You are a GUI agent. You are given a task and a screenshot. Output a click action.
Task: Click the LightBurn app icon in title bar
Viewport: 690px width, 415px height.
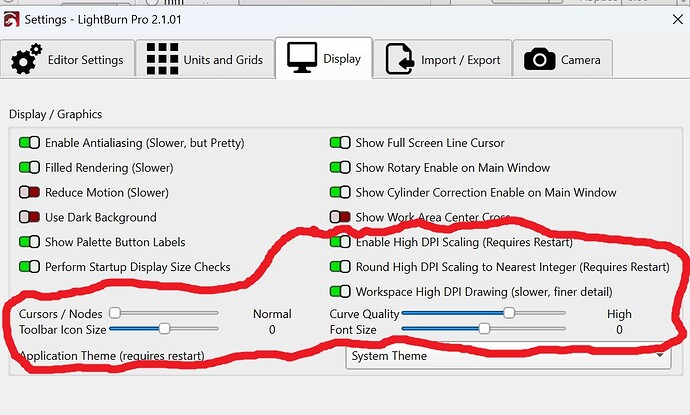tap(11, 19)
